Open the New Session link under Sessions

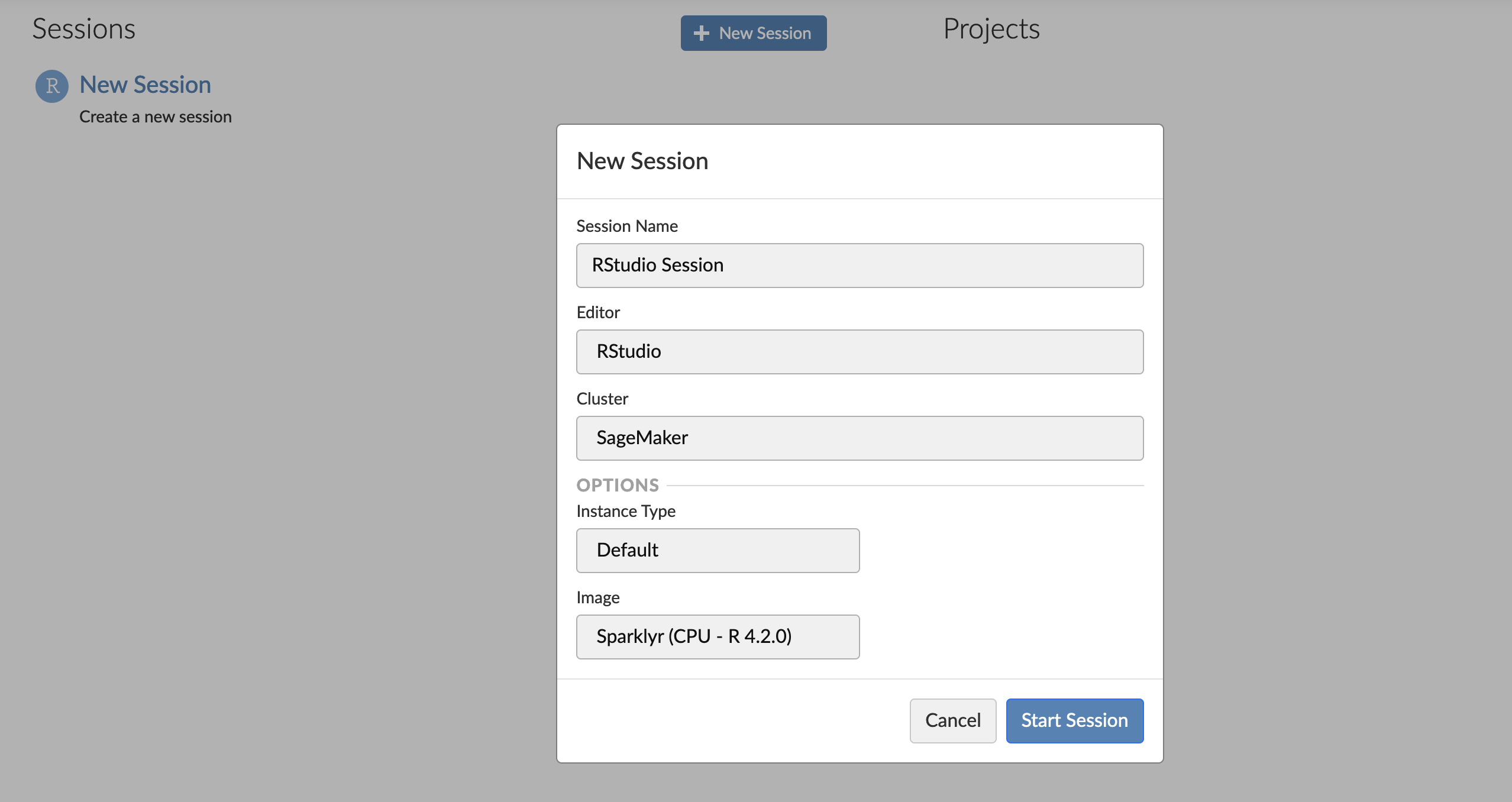pyautogui.click(x=145, y=85)
